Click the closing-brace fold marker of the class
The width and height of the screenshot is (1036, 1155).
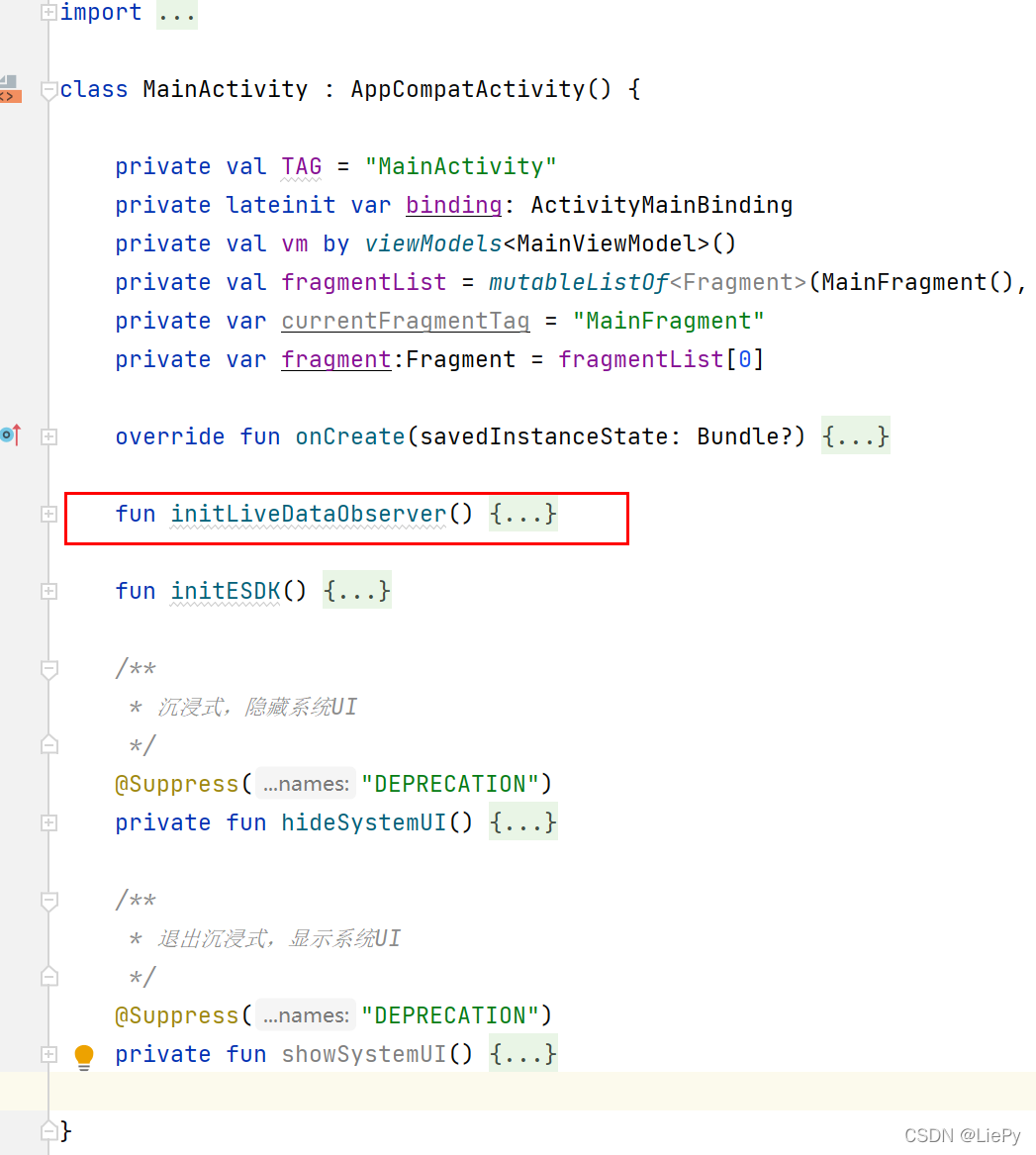(x=48, y=1130)
